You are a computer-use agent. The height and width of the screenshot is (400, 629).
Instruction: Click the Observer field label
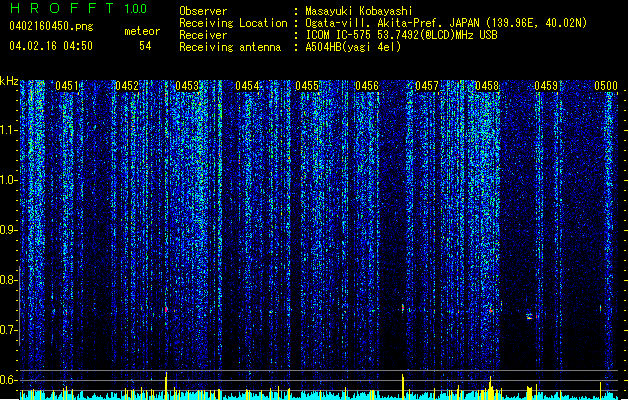[x=203, y=11]
